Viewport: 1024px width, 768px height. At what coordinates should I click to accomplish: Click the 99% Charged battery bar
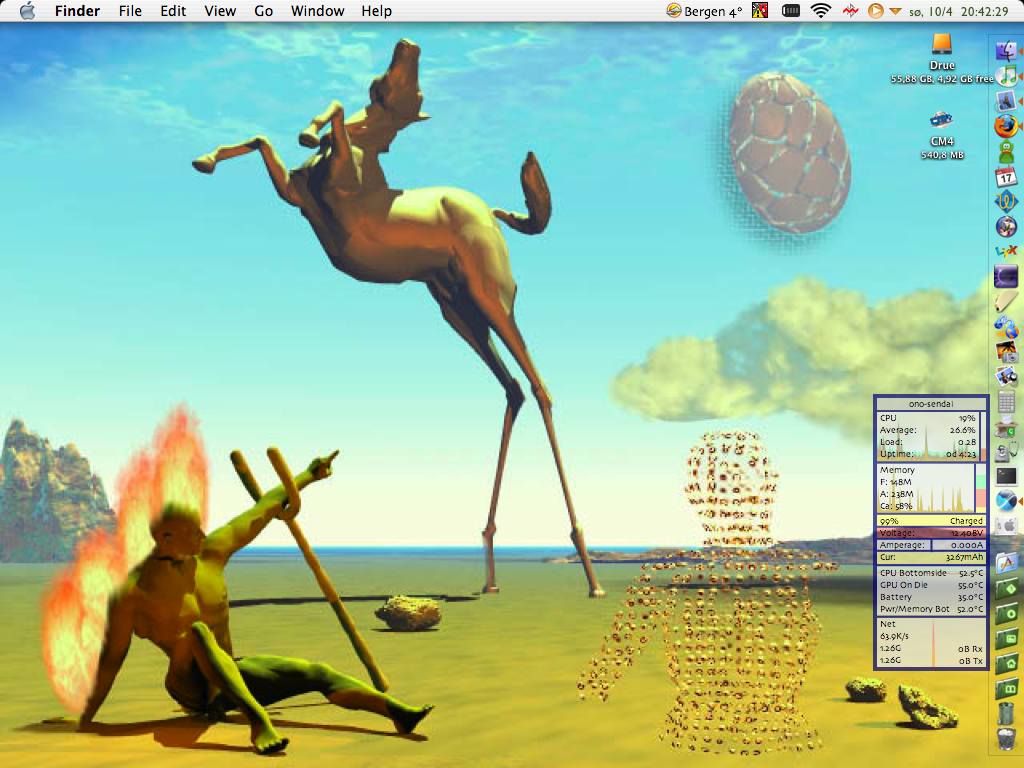(x=931, y=521)
